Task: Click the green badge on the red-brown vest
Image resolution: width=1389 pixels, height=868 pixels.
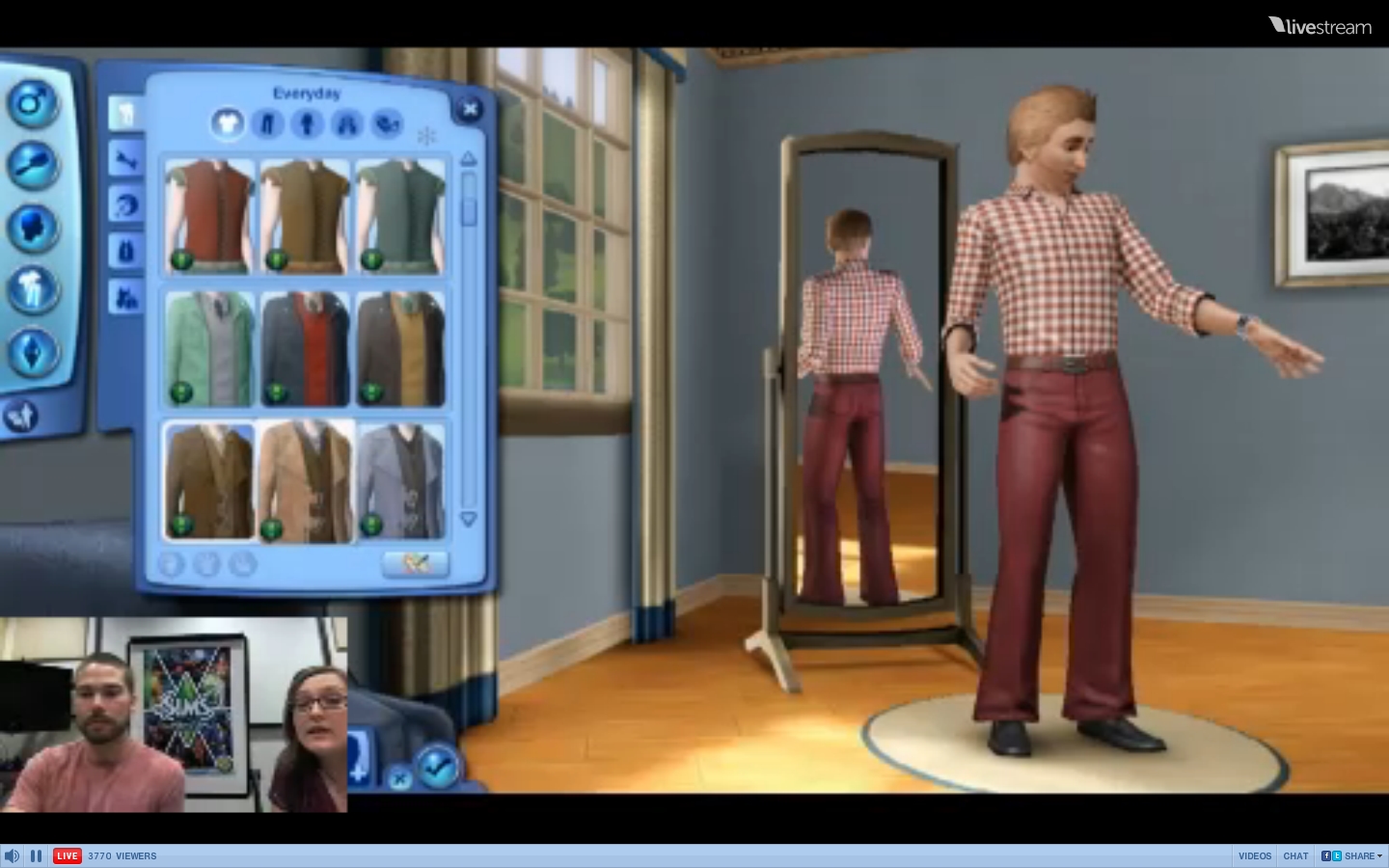Action: (181, 258)
